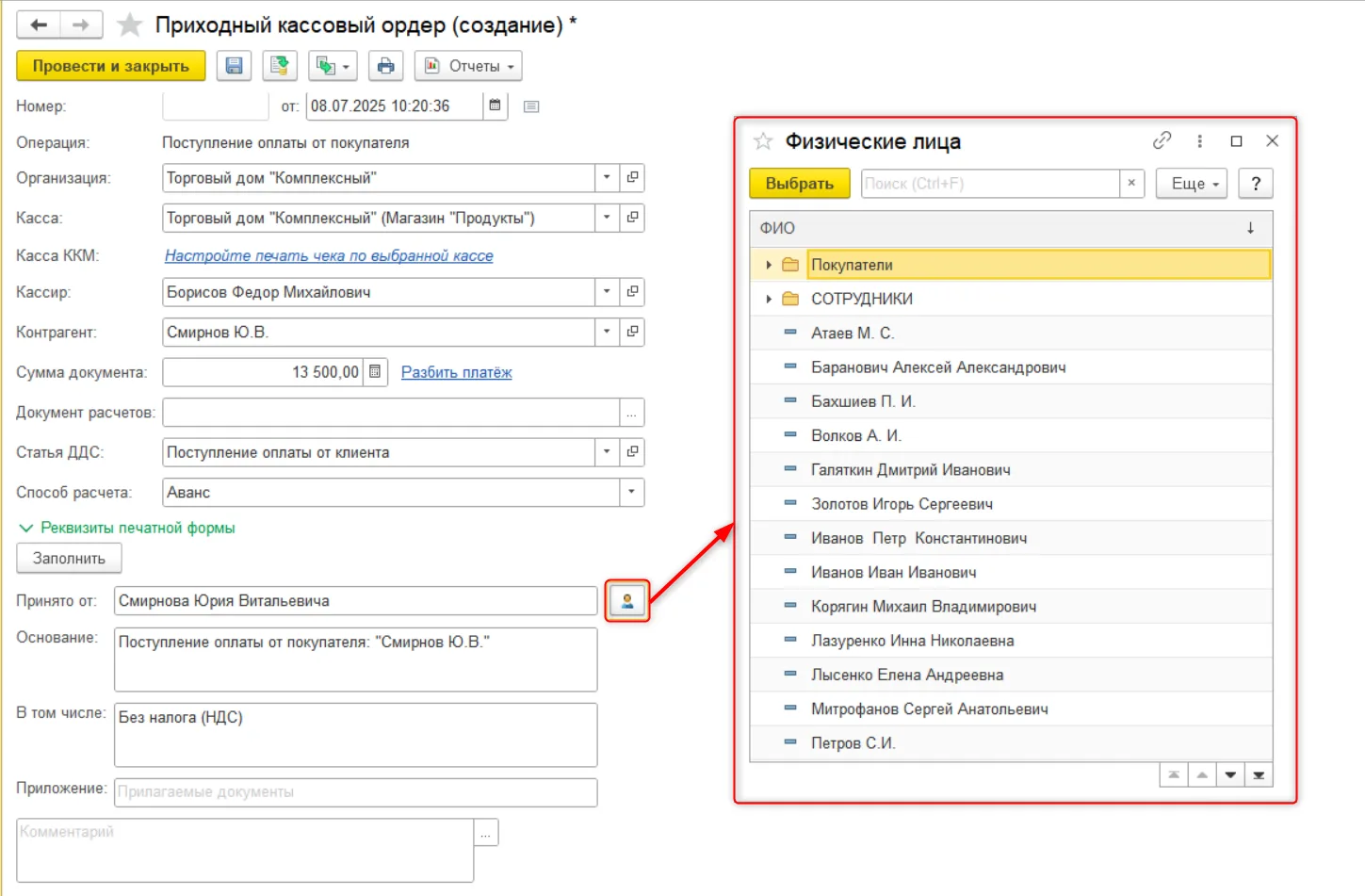Image resolution: width=1365 pixels, height=896 pixels.
Task: Click the Выбрать button
Action: click(799, 184)
